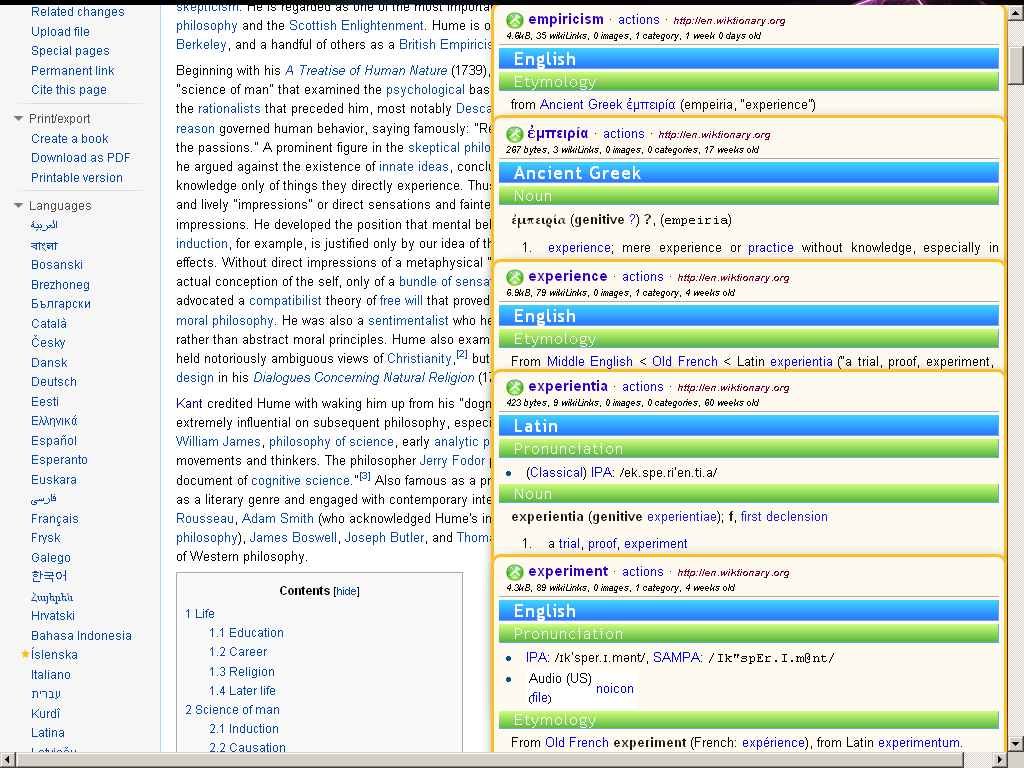Image resolution: width=1024 pixels, height=768 pixels.
Task: Click the globe icon beside "experience"
Action: point(515,276)
